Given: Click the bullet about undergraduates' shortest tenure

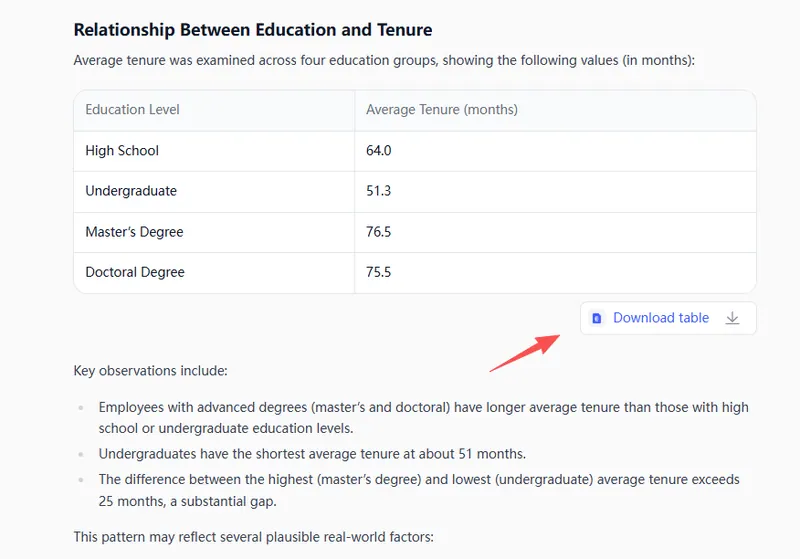Looking at the screenshot, I should click(312, 453).
